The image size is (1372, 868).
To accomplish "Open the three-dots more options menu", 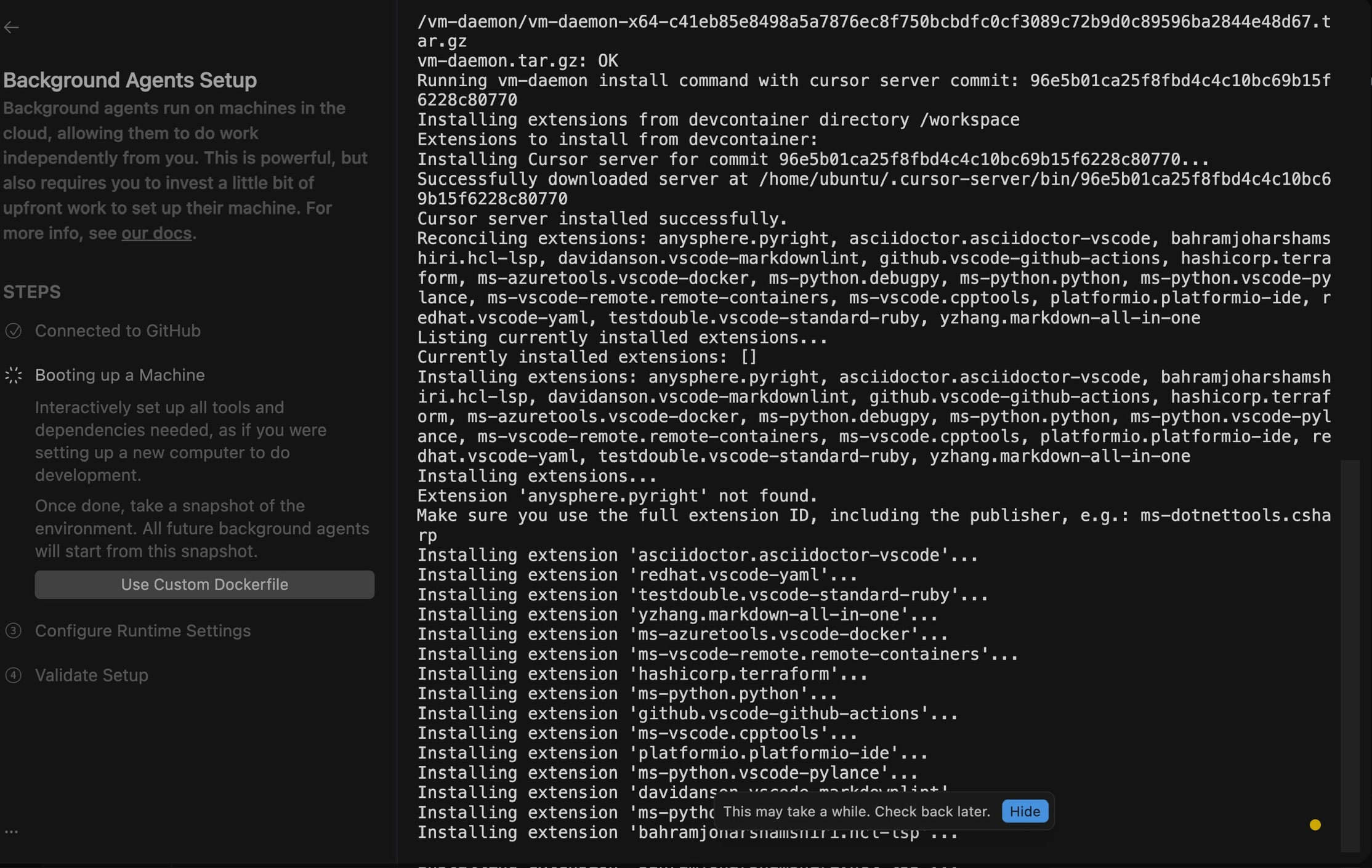I will (11, 832).
